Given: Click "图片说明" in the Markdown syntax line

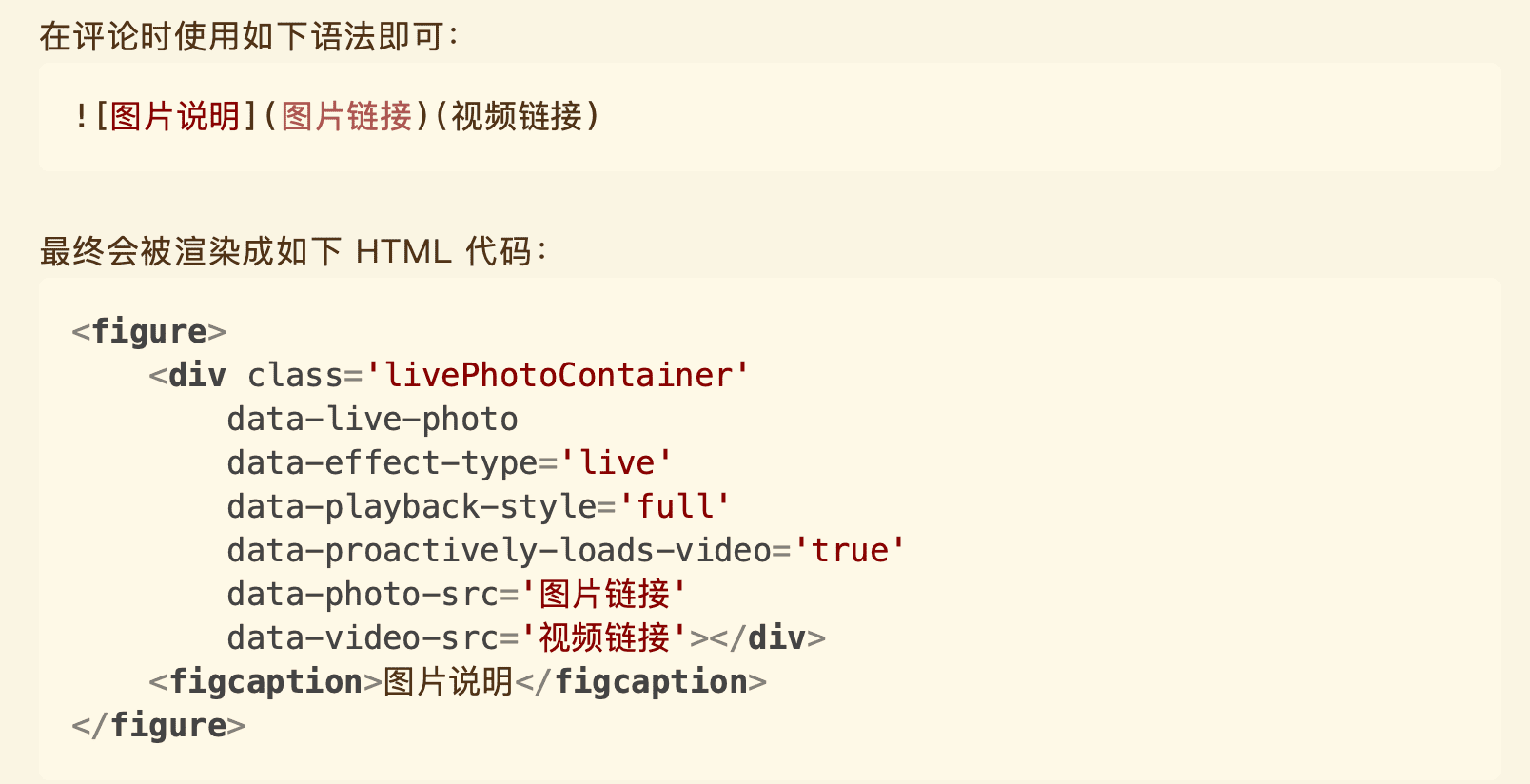Looking at the screenshot, I should (175, 116).
